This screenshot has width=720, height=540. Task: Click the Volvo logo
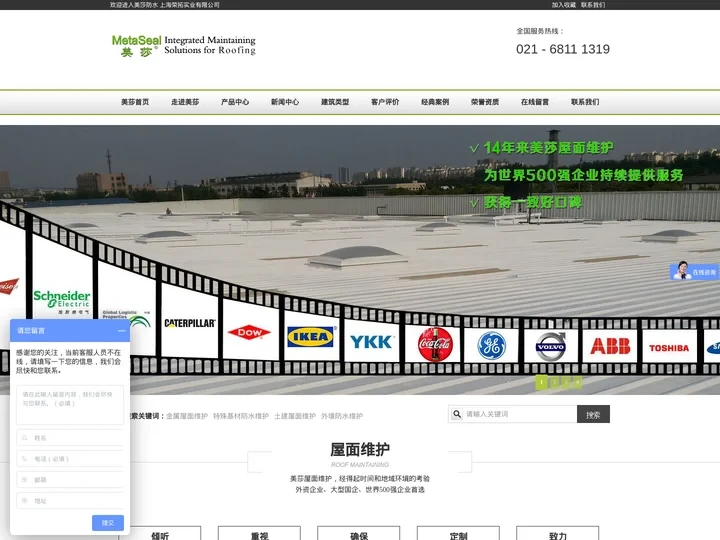pyautogui.click(x=551, y=347)
